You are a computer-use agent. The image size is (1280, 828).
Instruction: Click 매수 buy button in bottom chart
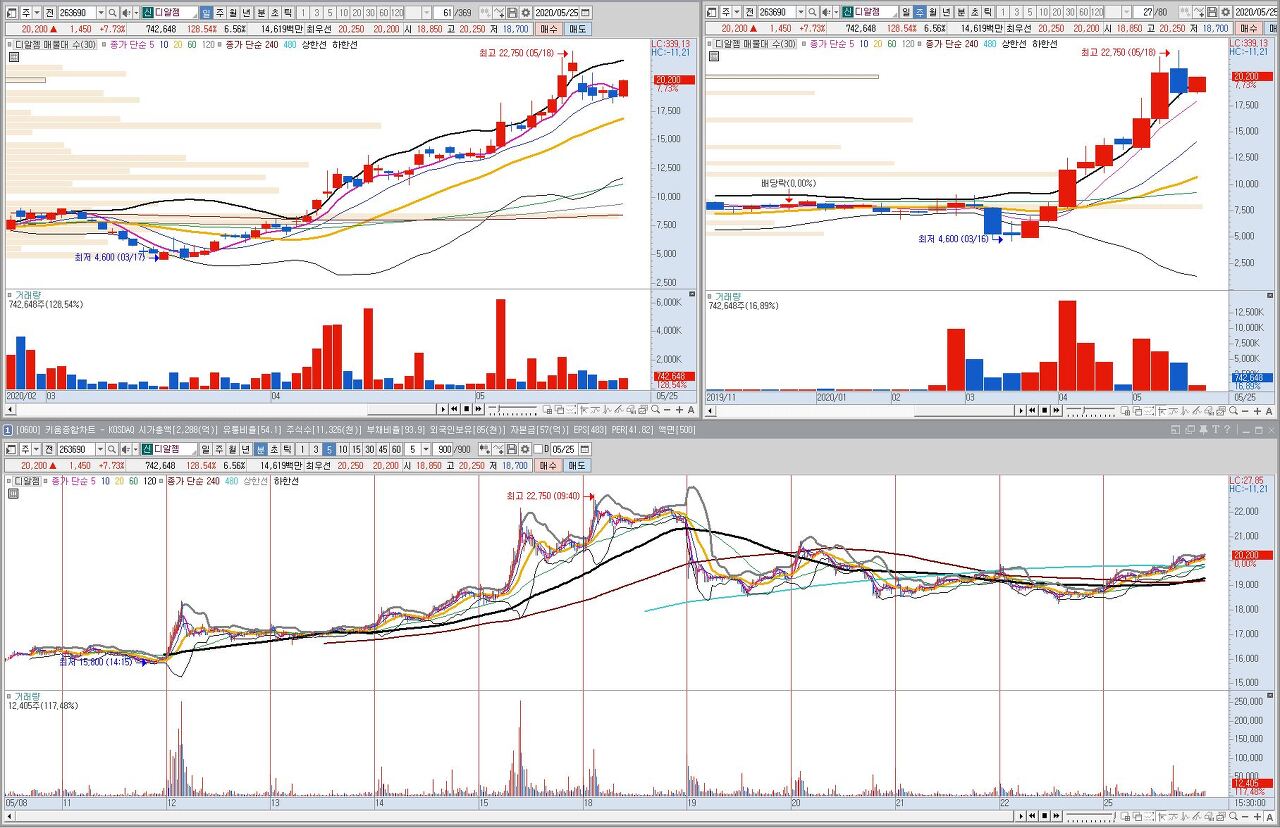[549, 466]
